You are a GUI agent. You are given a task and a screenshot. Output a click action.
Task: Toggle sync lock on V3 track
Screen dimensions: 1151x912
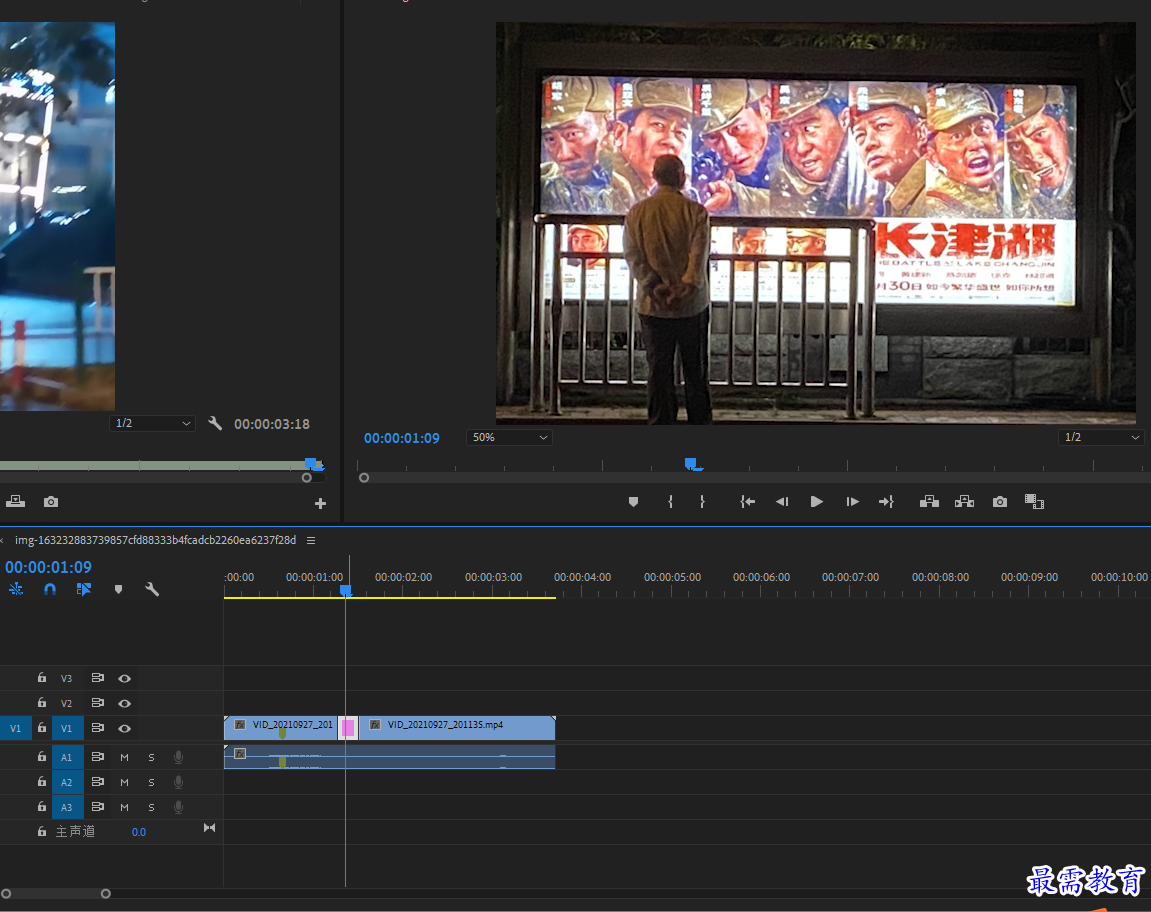pyautogui.click(x=98, y=678)
